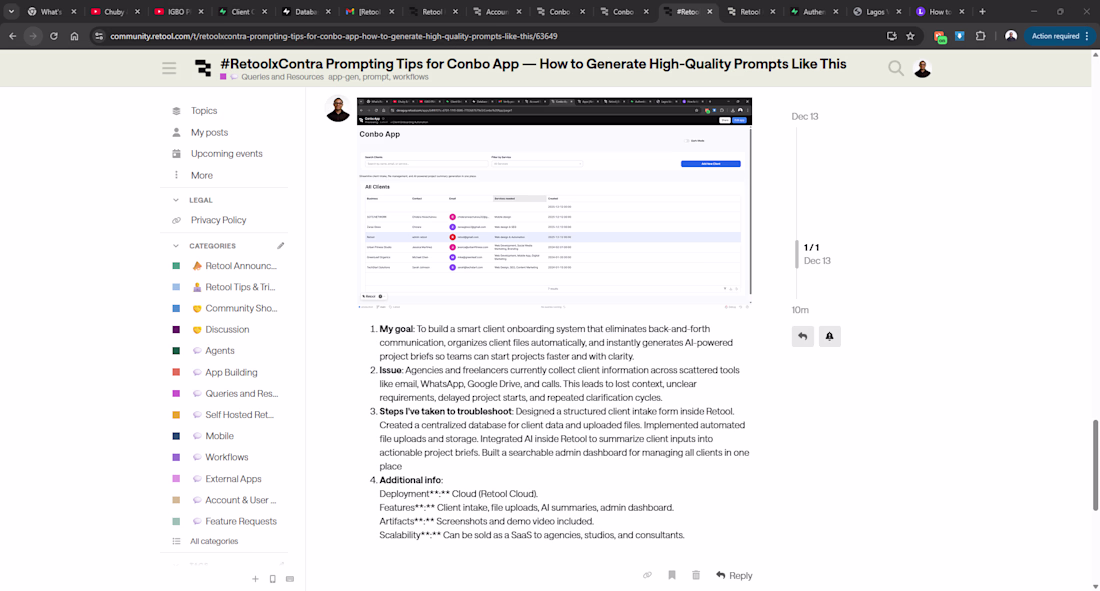Click the workflows tag in header
The width and height of the screenshot is (1100, 591).
[x=410, y=77]
